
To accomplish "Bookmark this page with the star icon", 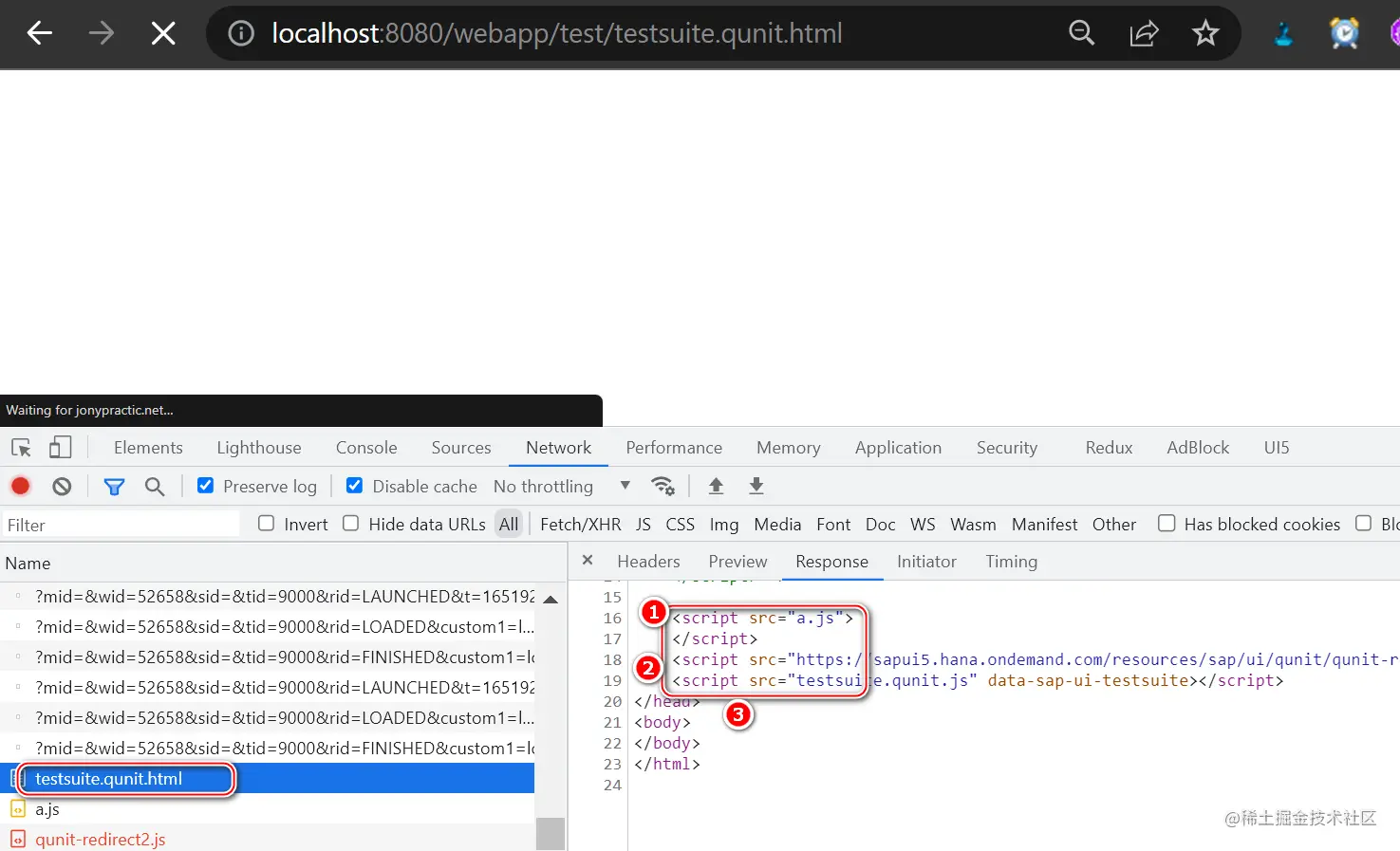I will click(x=1205, y=33).
